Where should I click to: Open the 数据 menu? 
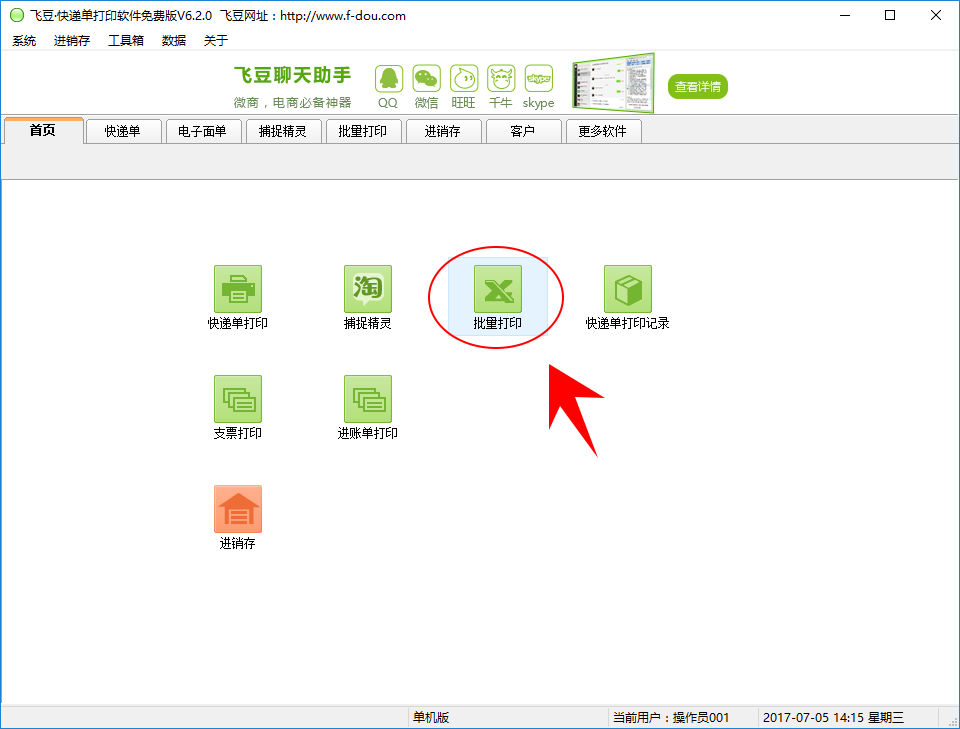(174, 40)
